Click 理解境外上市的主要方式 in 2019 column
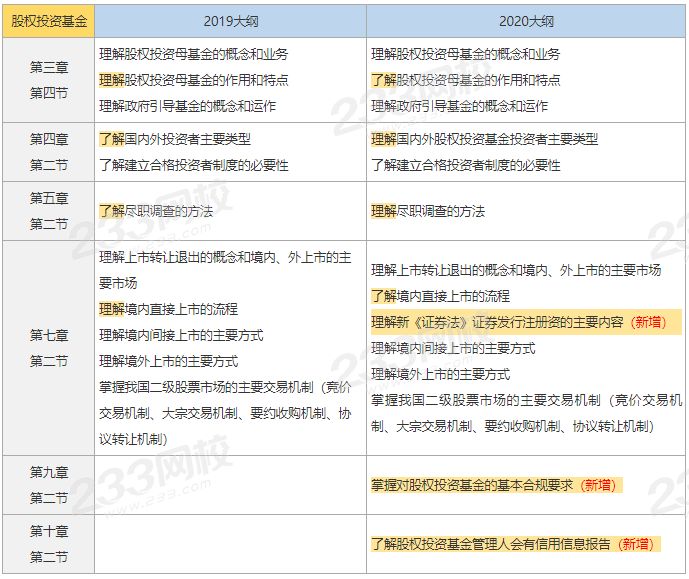The height and width of the screenshot is (579, 689). pyautogui.click(x=168, y=361)
